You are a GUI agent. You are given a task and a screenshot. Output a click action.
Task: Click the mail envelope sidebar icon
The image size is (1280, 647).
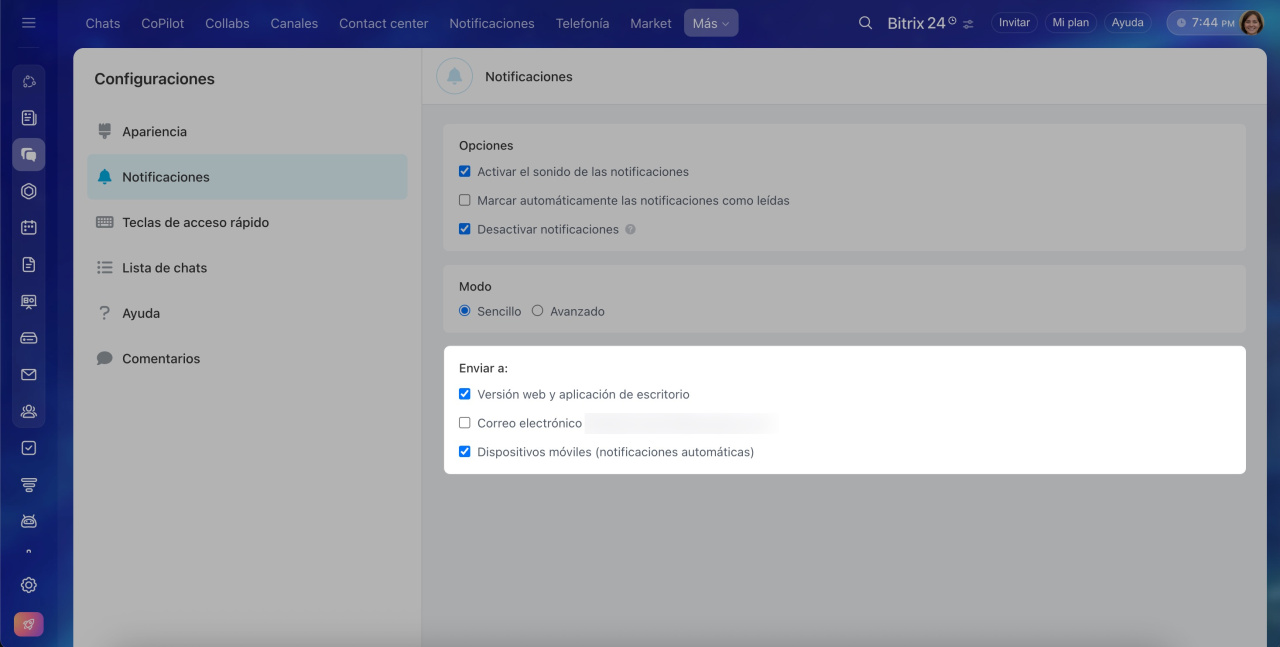click(28, 374)
